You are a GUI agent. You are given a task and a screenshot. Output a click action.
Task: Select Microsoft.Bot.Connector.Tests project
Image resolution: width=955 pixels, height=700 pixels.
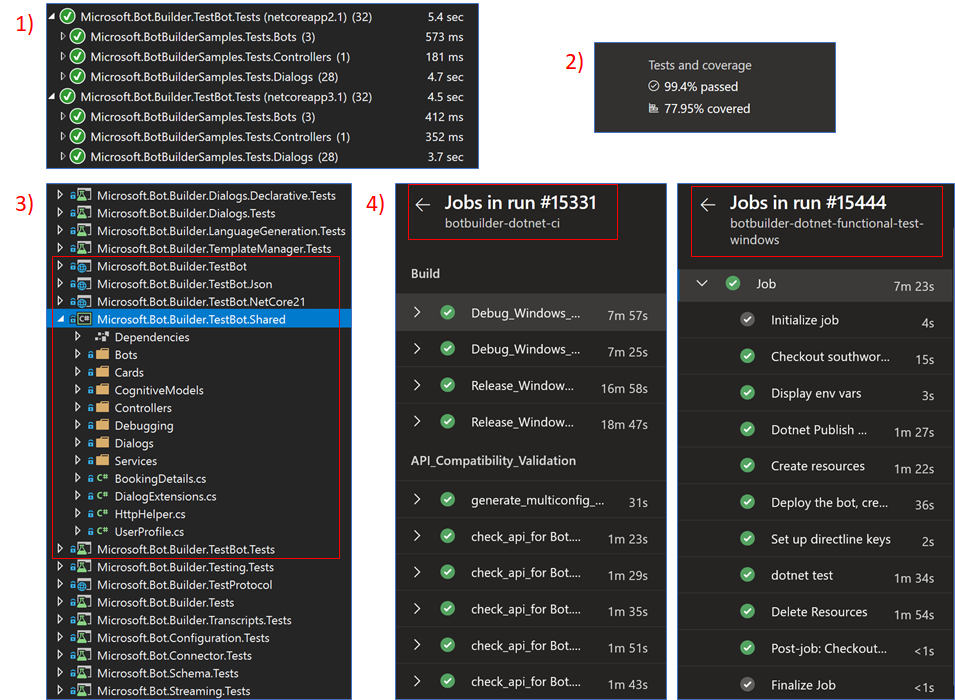(174, 656)
